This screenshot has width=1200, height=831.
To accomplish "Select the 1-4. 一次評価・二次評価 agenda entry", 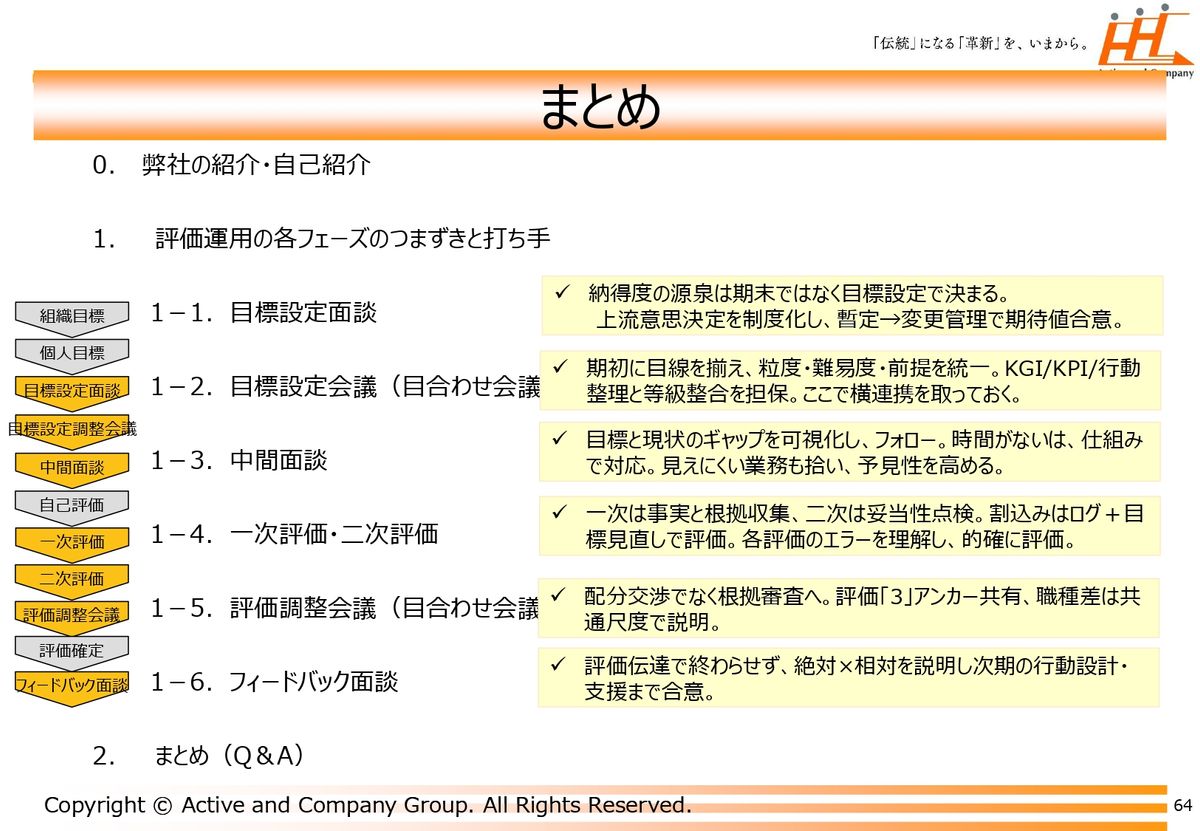I will click(x=294, y=534).
